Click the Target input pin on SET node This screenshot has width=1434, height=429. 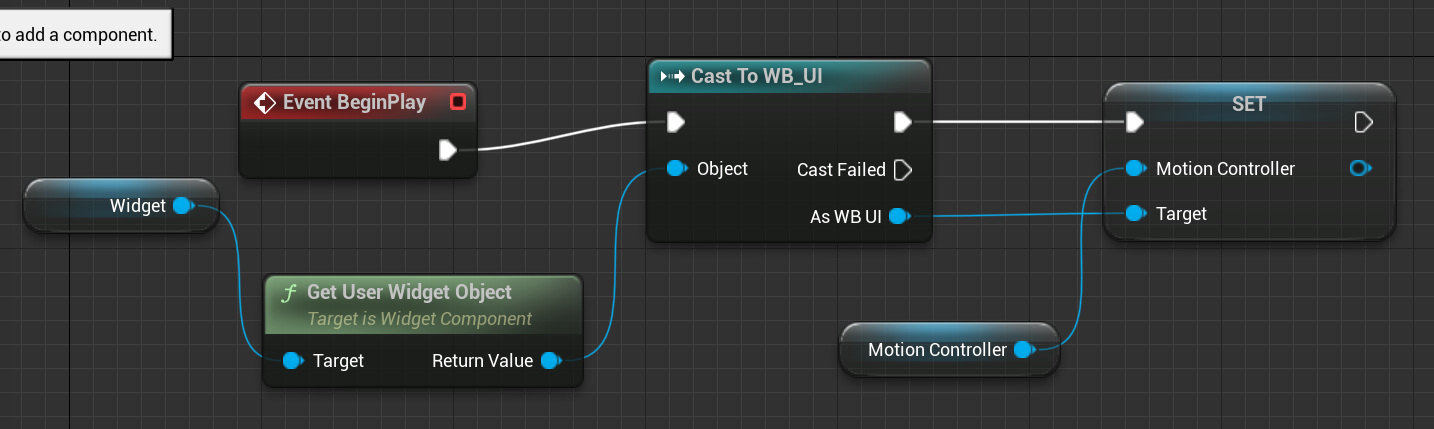tap(1135, 214)
